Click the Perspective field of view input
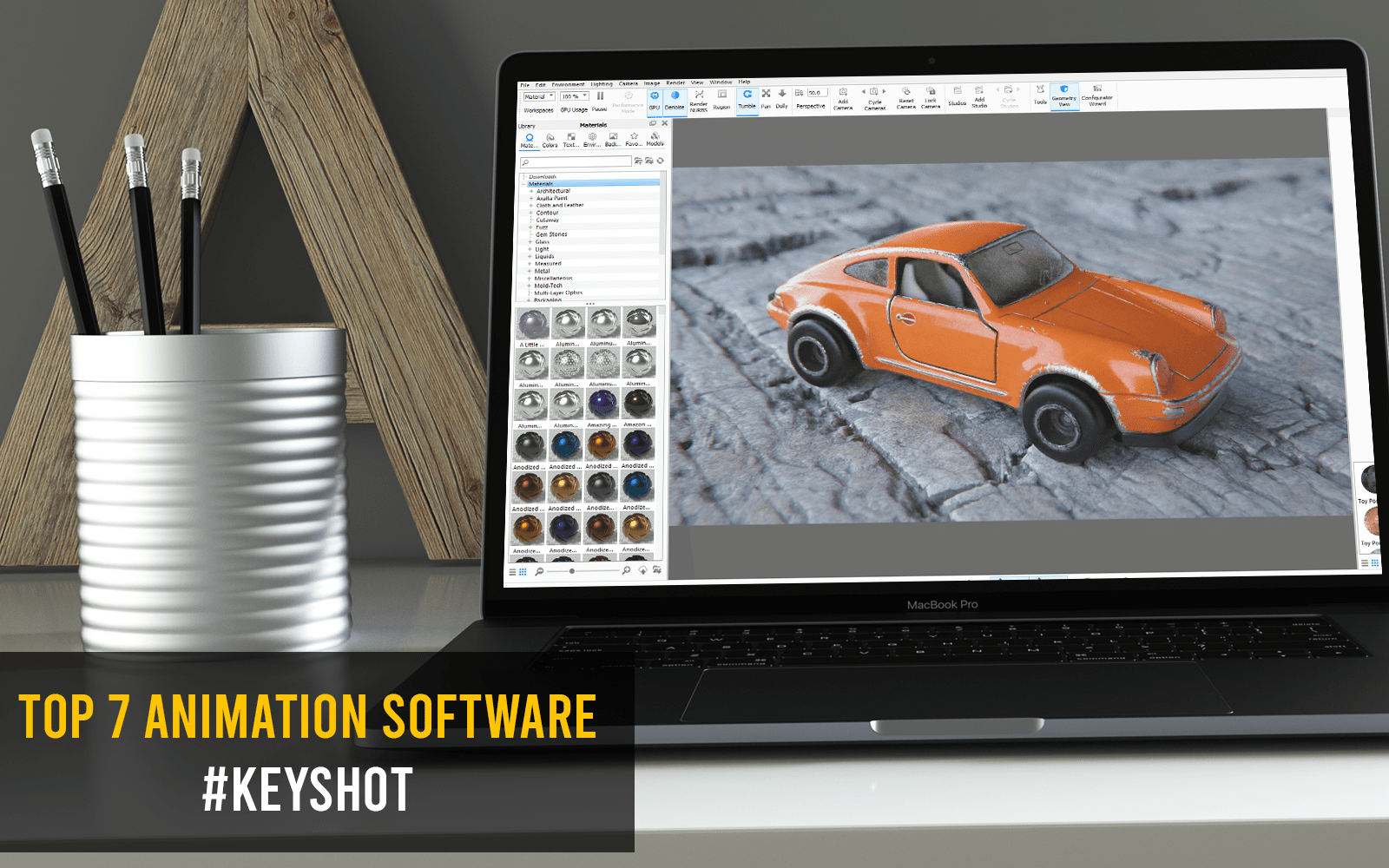 coord(817,92)
